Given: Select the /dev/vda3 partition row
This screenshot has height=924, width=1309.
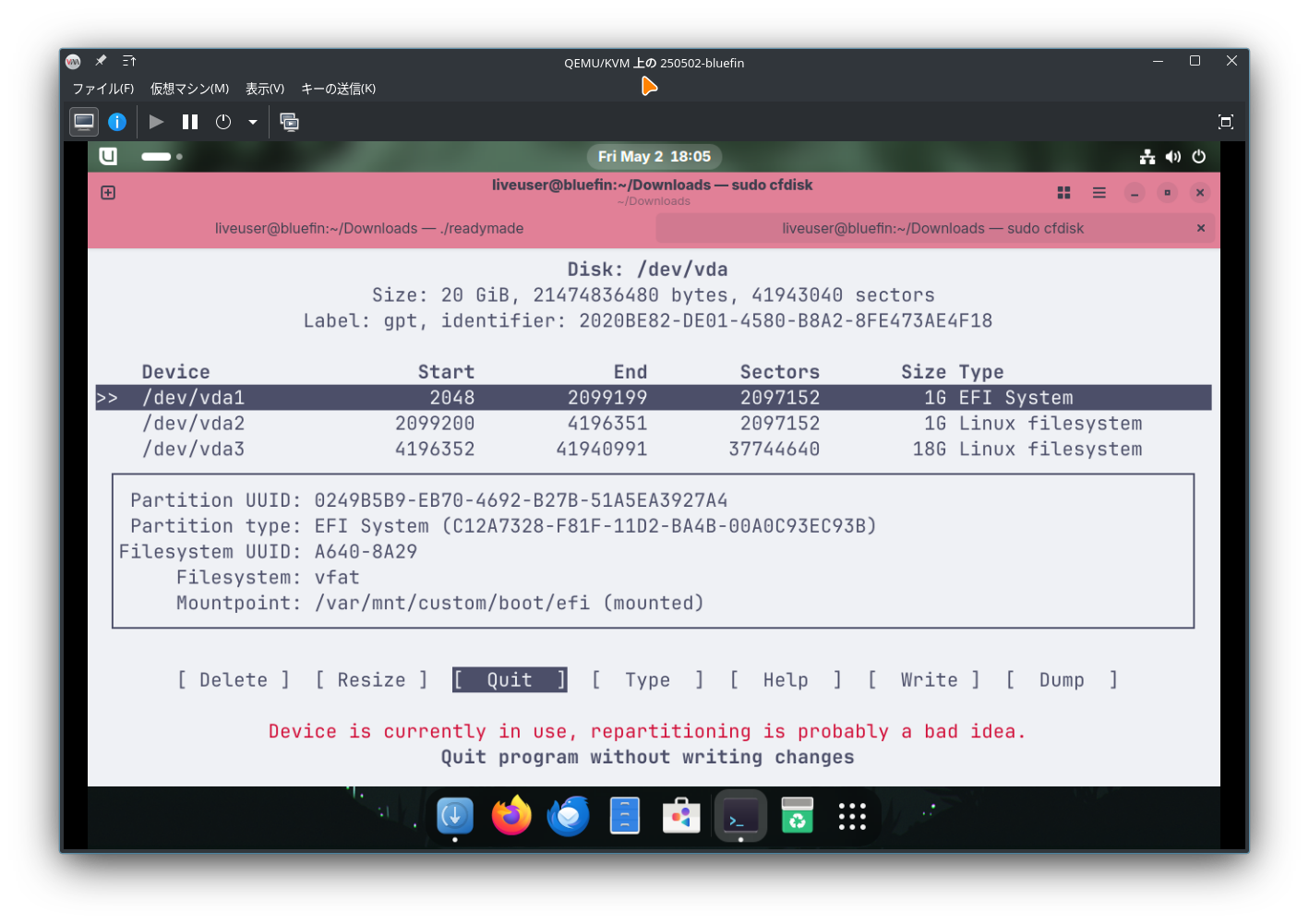Looking at the screenshot, I should tap(654, 450).
